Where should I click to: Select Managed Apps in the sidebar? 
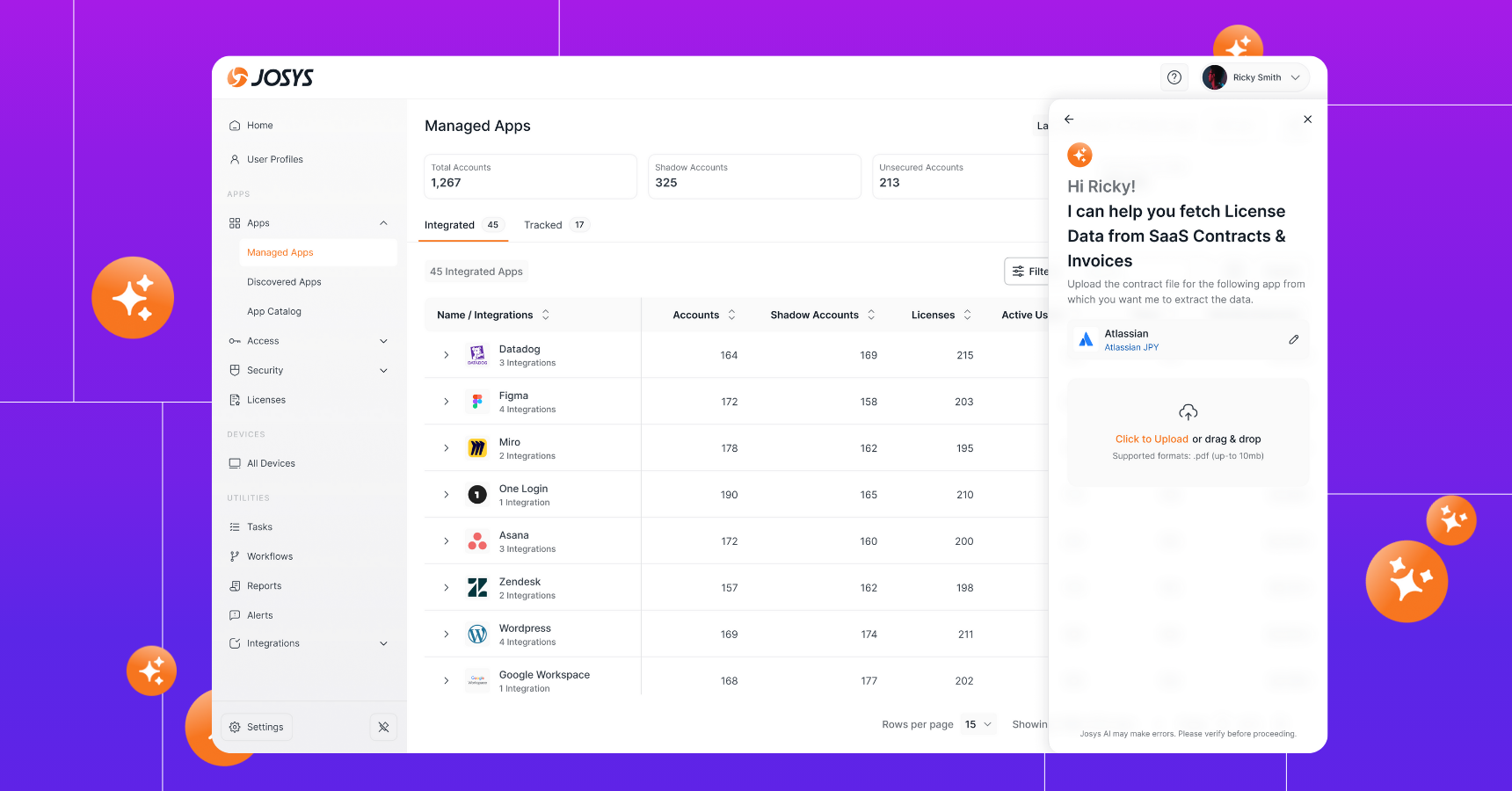[x=317, y=252]
